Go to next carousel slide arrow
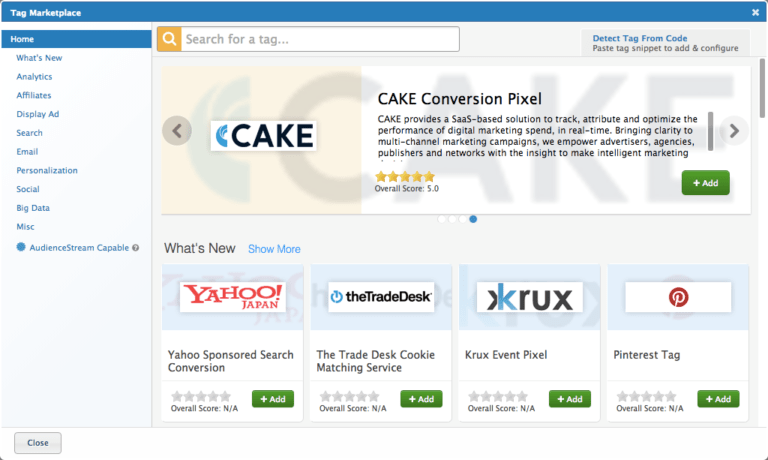 pos(734,131)
